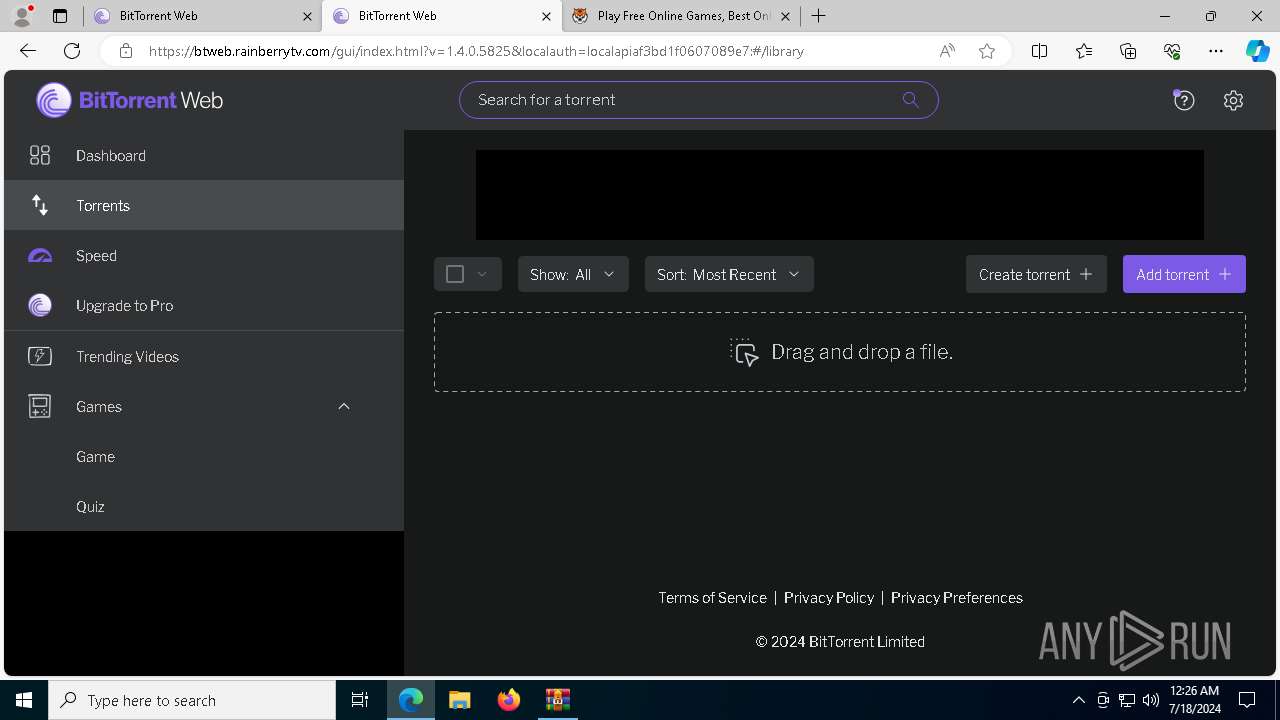
Task: Open the Privacy Policy link
Action: point(829,598)
